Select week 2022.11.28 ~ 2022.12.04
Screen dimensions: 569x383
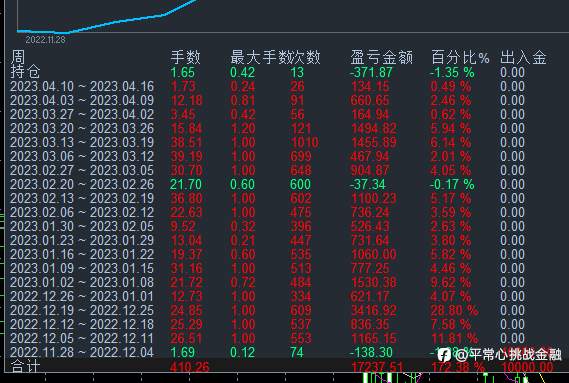pyautogui.click(x=82, y=353)
